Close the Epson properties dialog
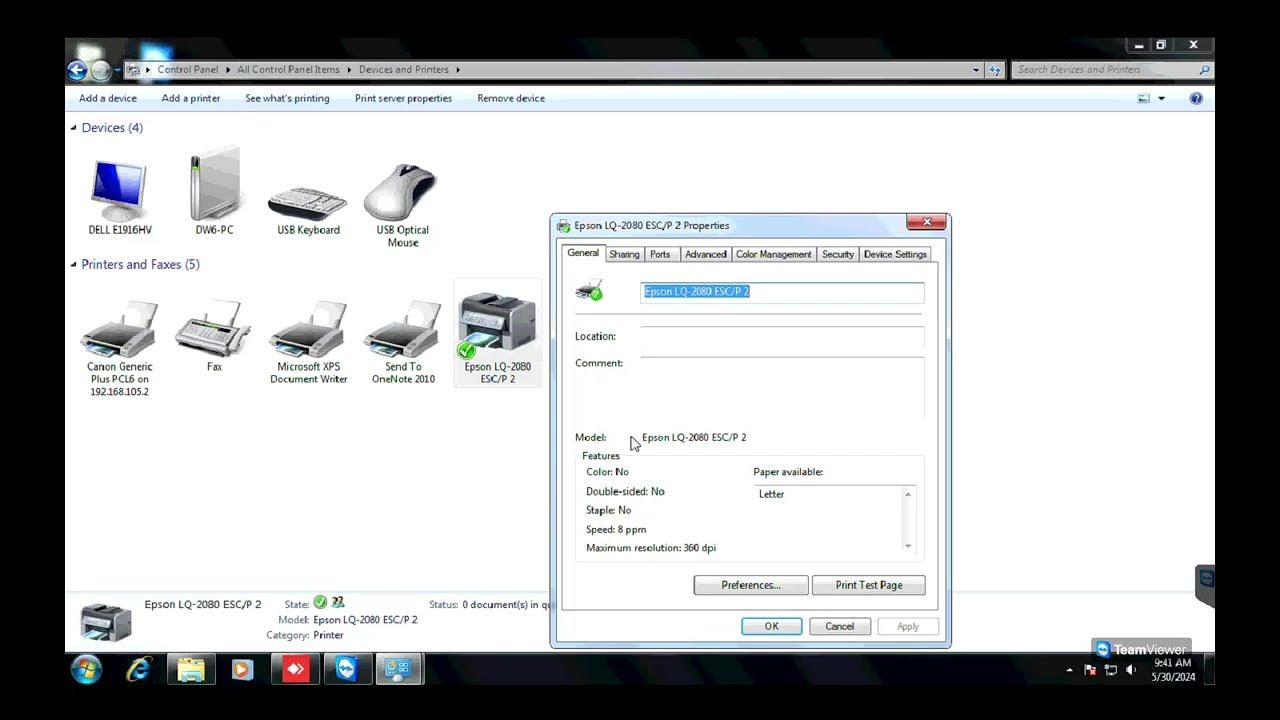1280x720 pixels. [x=926, y=222]
